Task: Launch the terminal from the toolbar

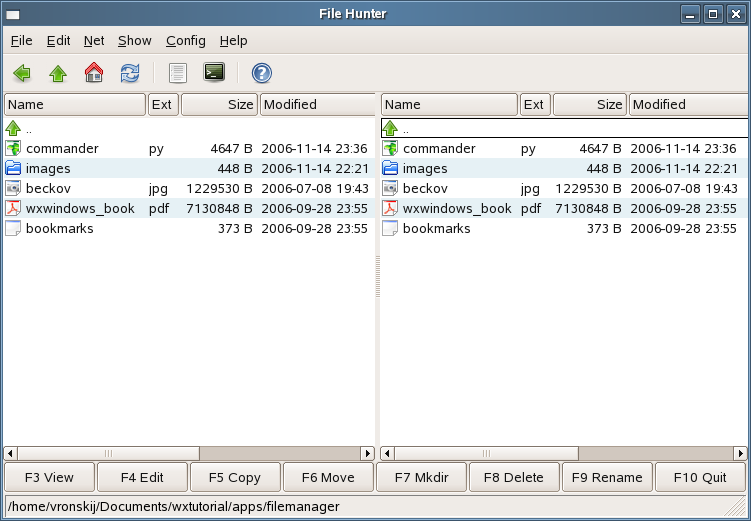Action: click(x=214, y=73)
